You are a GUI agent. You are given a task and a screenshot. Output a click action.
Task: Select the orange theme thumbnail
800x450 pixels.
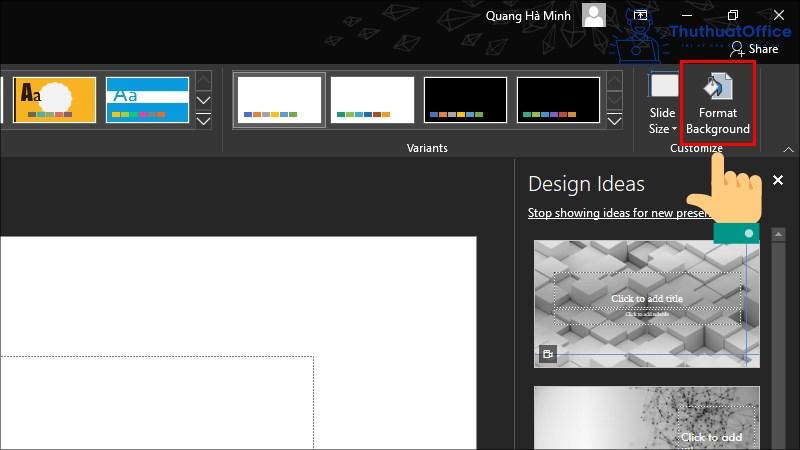tap(54, 100)
